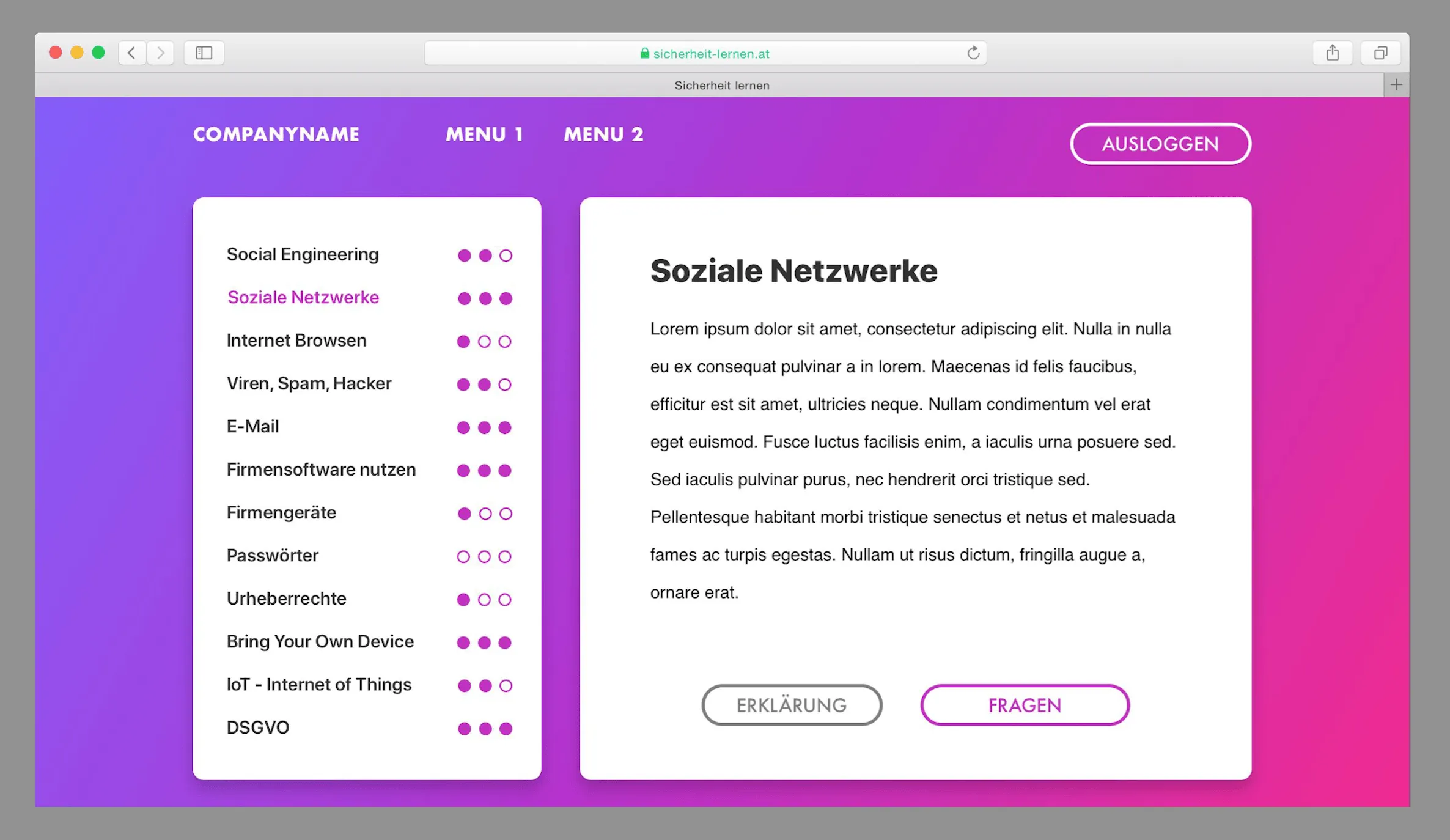Click the reload icon in the address bar
The width and height of the screenshot is (1450, 840).
(x=973, y=53)
